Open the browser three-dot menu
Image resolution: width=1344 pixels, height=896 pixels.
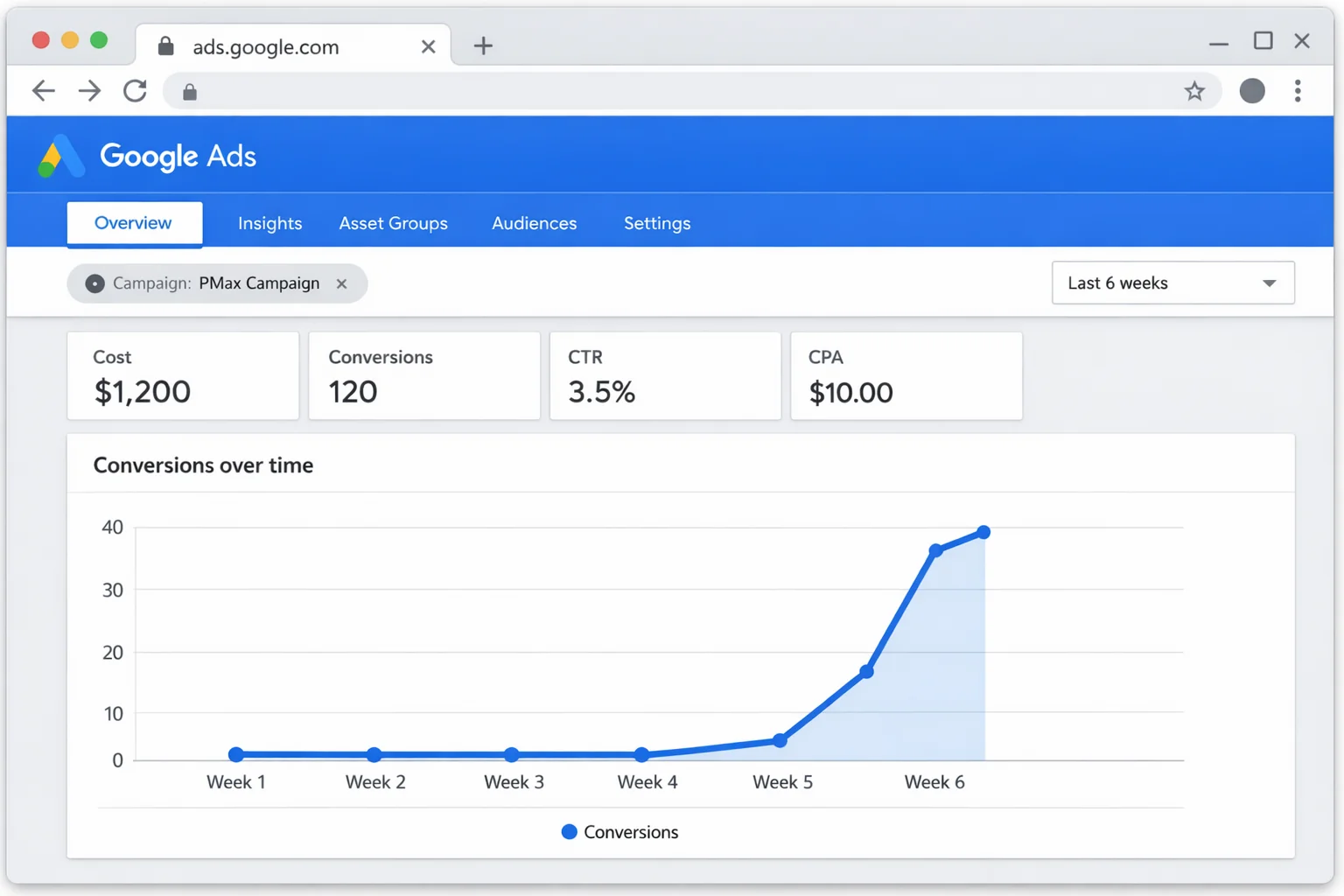(x=1298, y=91)
